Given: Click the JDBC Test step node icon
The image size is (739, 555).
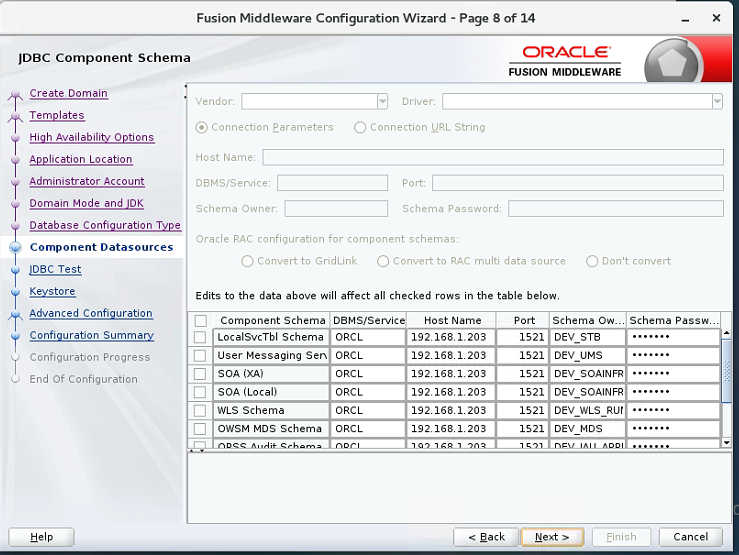Looking at the screenshot, I should tap(16, 269).
